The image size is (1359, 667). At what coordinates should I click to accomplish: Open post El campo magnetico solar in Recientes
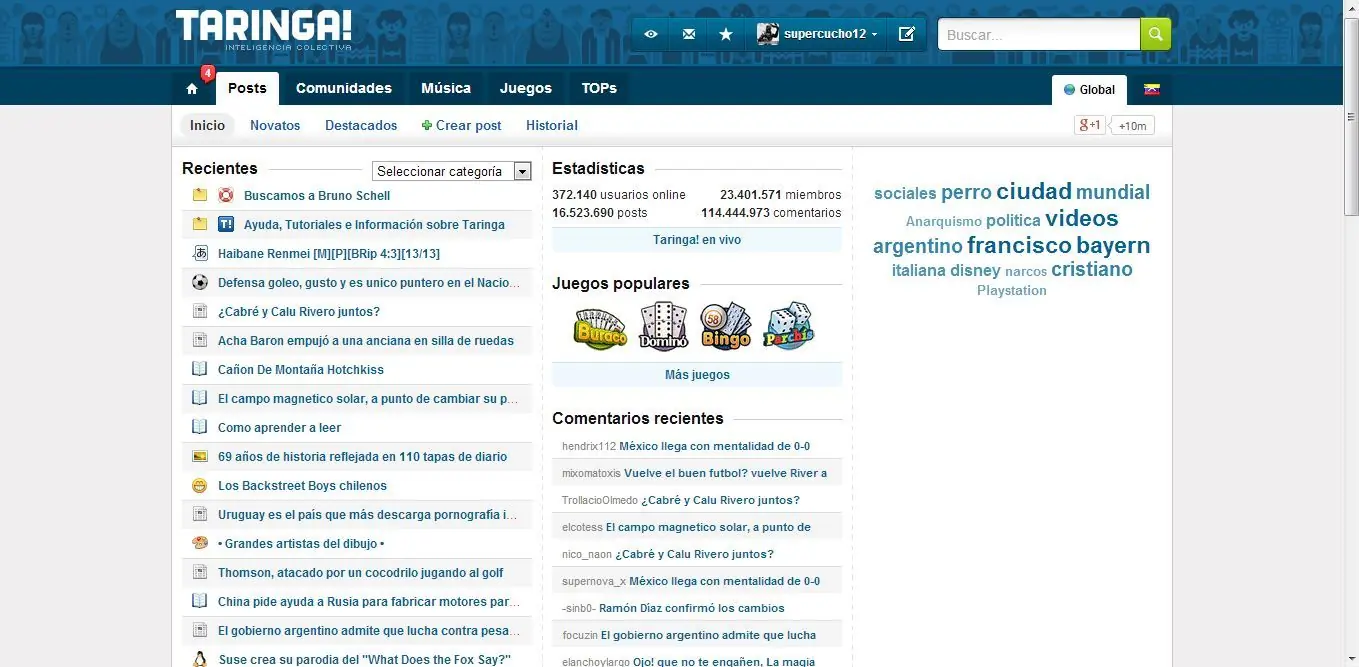[369, 398]
